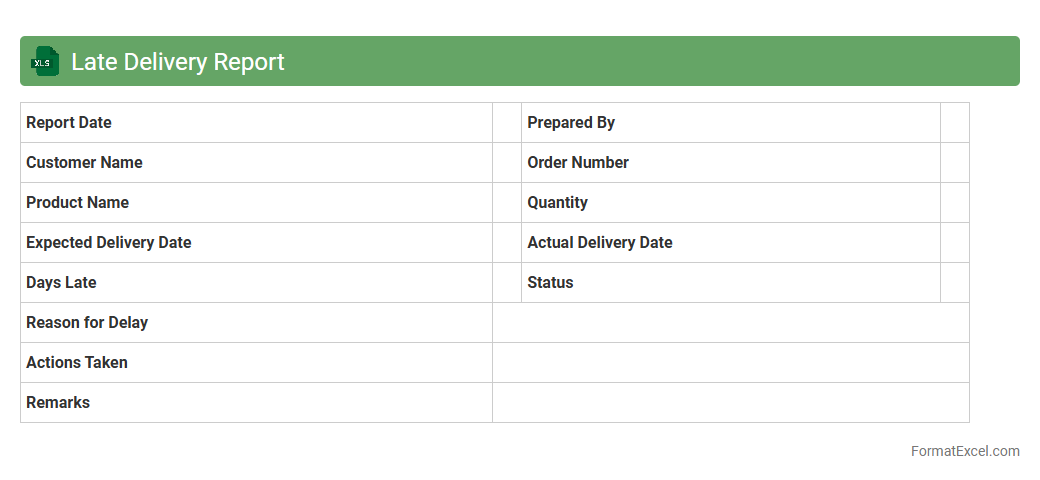Select the Reason for Delay label
The image size is (1040, 480).
click(x=87, y=323)
